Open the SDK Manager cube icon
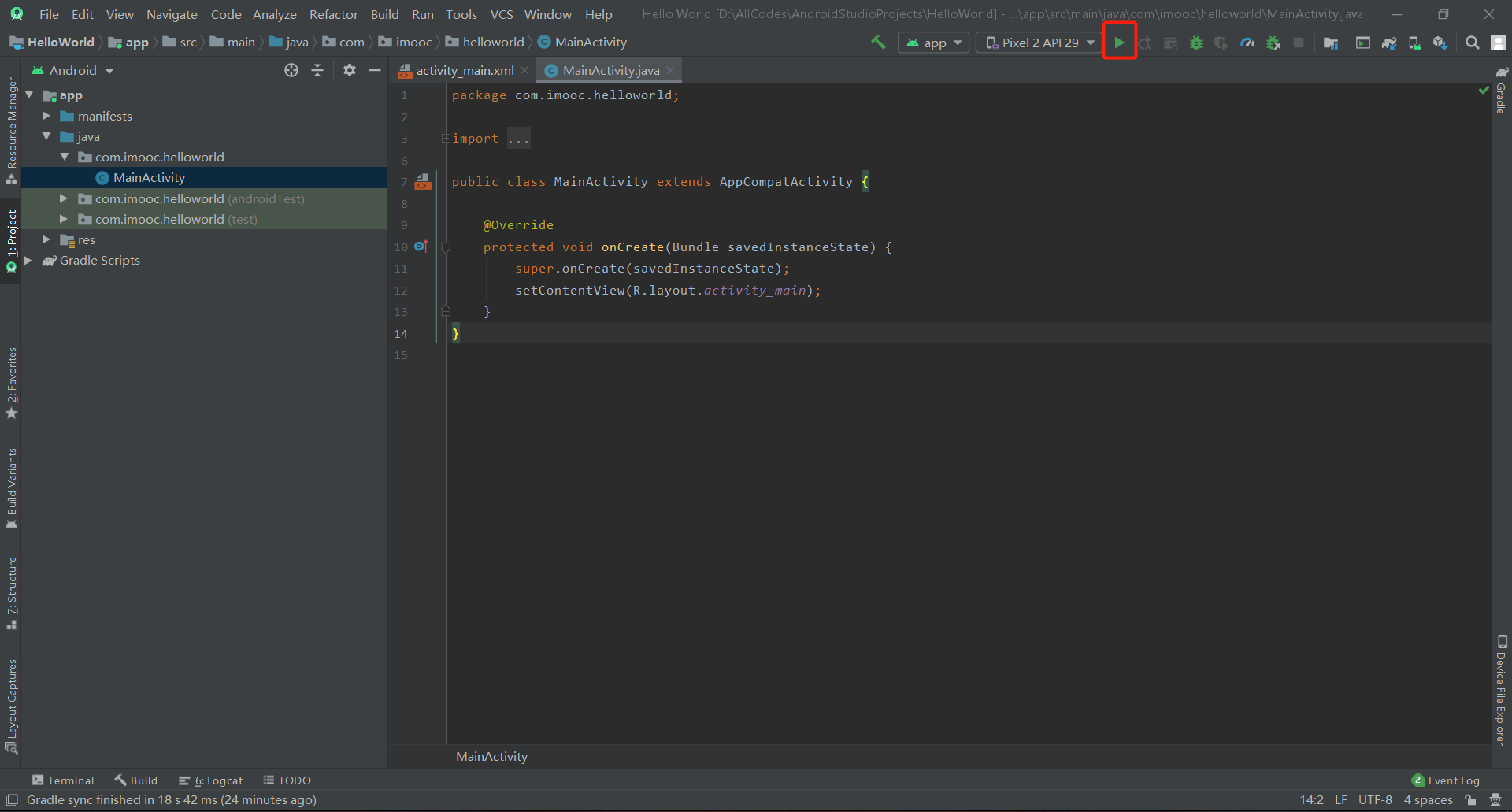The height and width of the screenshot is (812, 1512). (x=1440, y=43)
